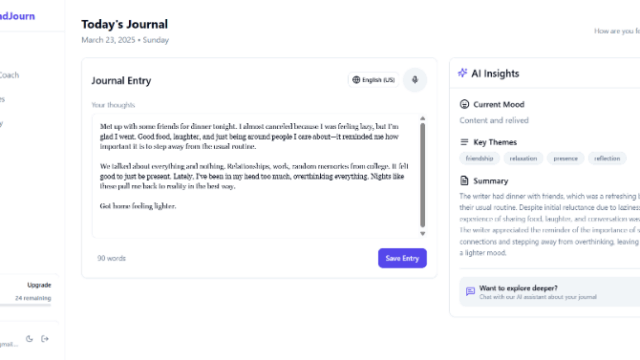
Task: Click the Upgrade link in sidebar
Action: tap(39, 285)
